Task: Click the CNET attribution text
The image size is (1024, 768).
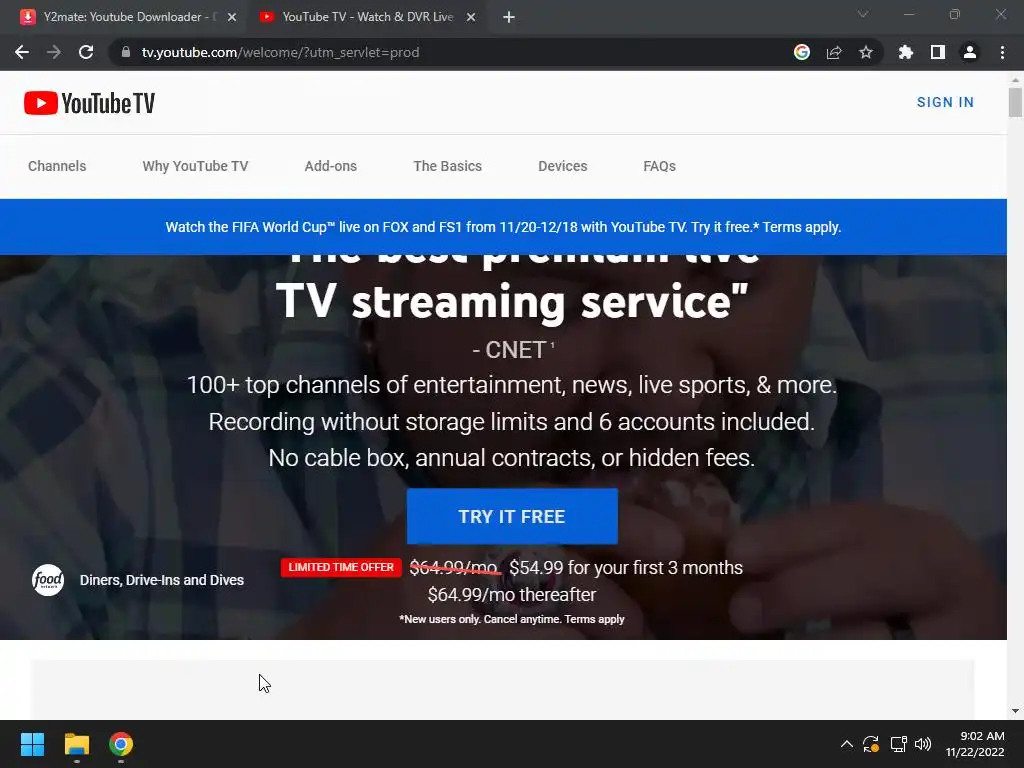Action: (513, 350)
